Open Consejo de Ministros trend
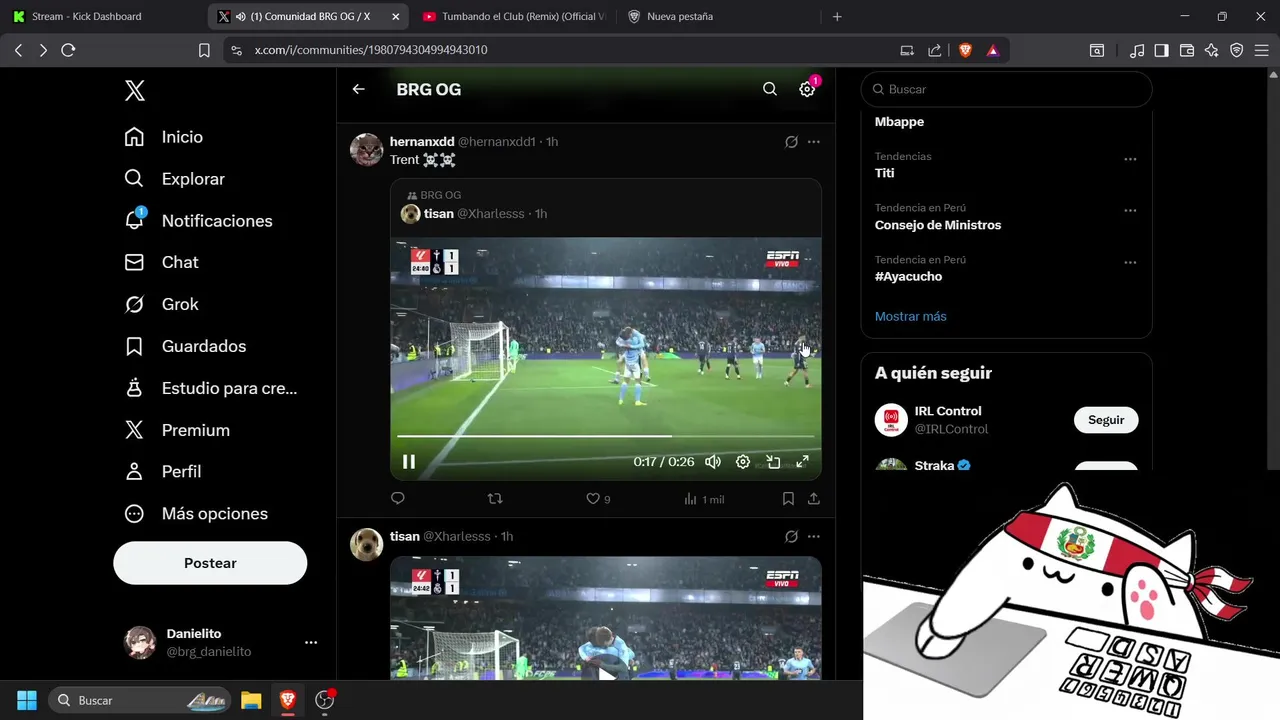 [x=938, y=225]
